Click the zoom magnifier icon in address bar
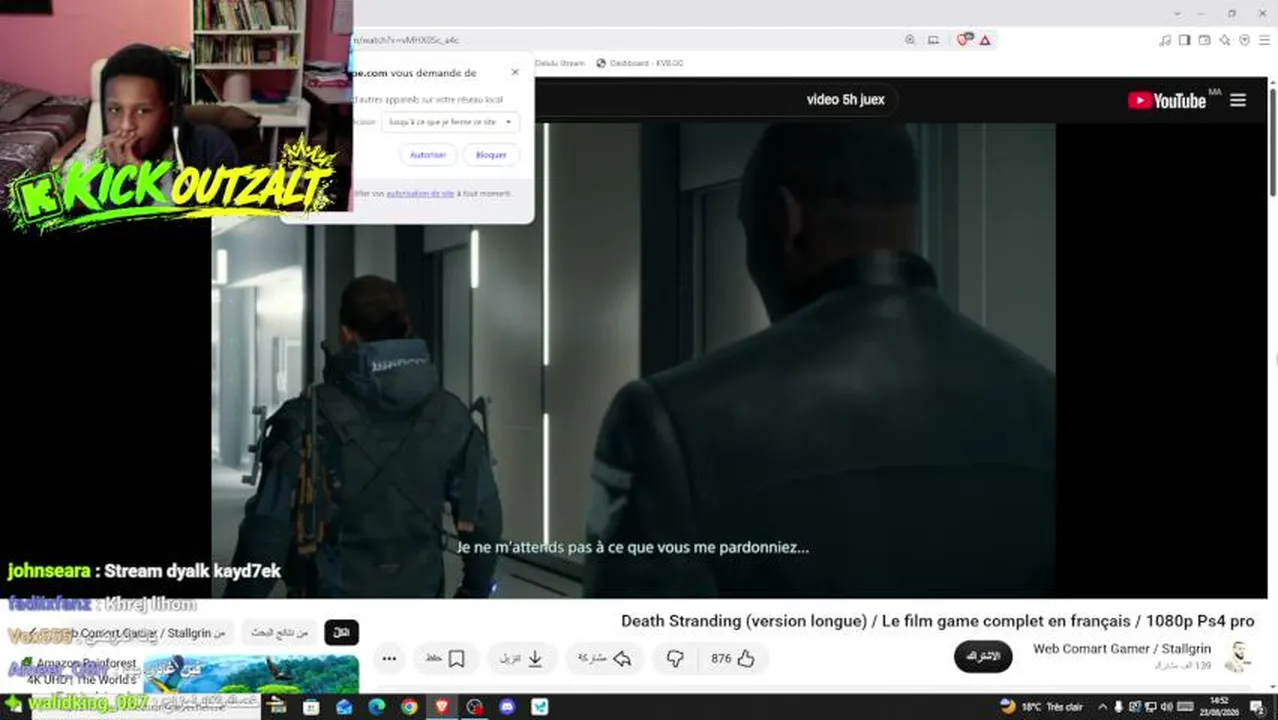Screen dimensions: 1278x720 click(x=910, y=40)
